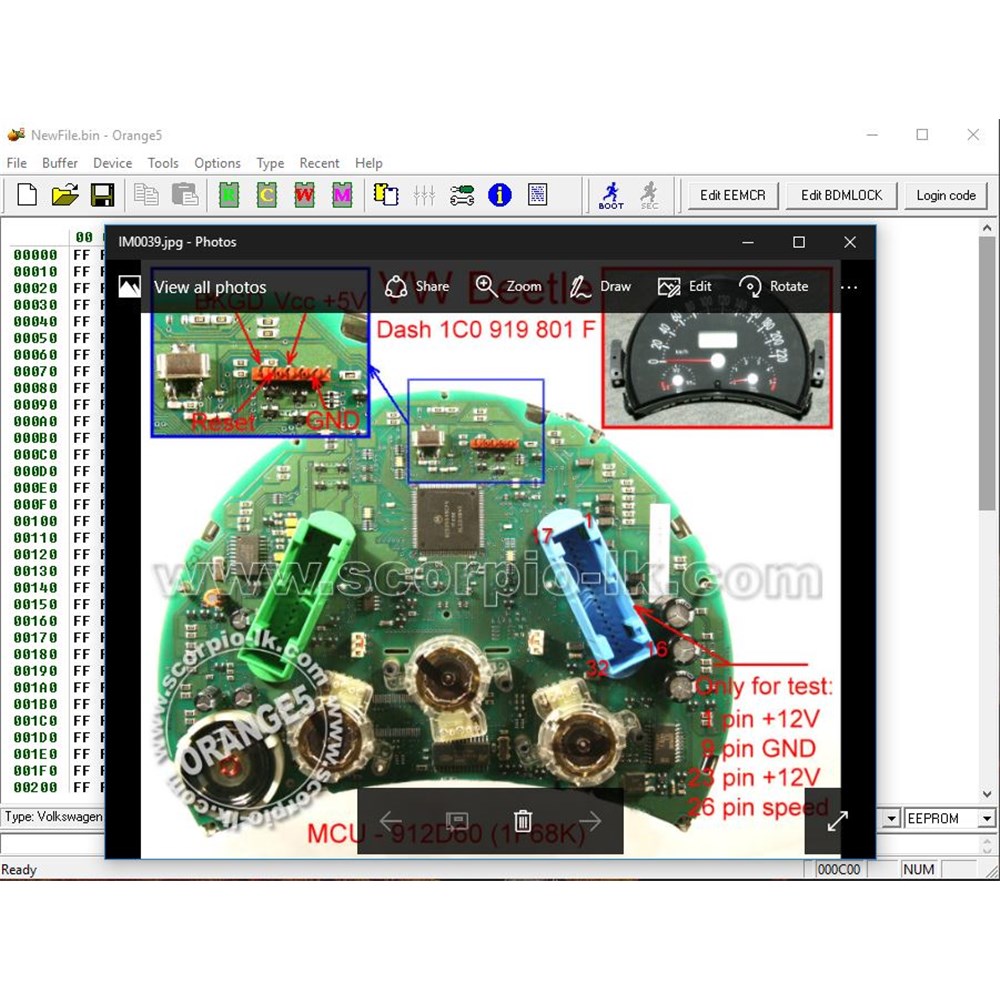Maximize the Photos window

[798, 242]
